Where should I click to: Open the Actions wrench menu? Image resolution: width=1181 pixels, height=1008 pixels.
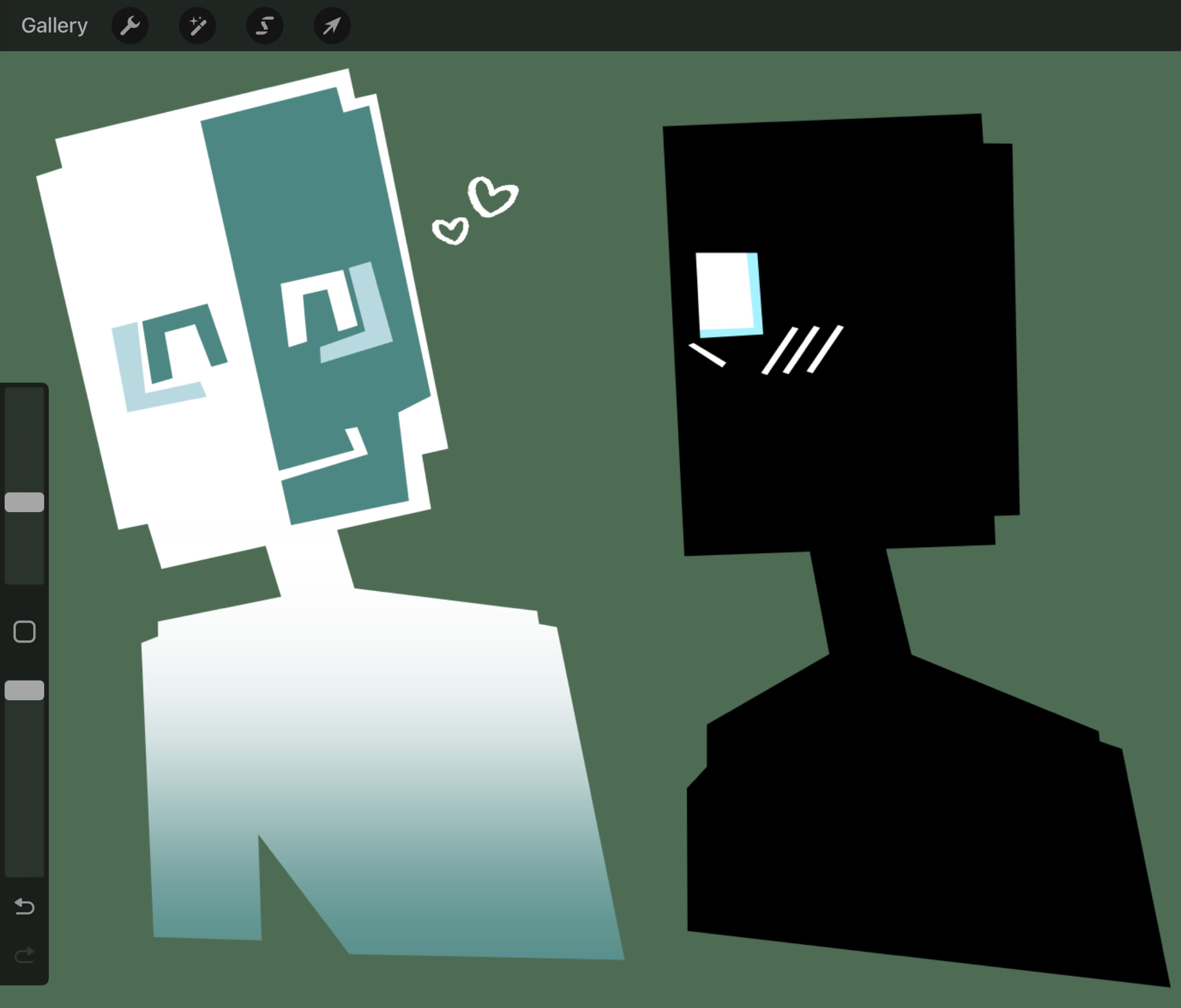coord(130,25)
